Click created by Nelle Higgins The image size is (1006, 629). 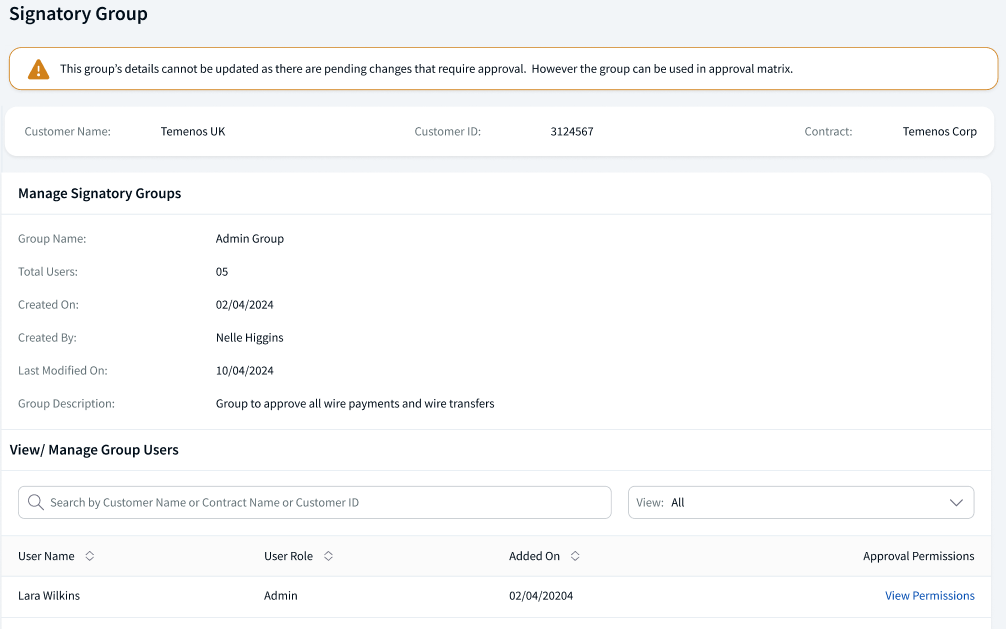pos(250,338)
